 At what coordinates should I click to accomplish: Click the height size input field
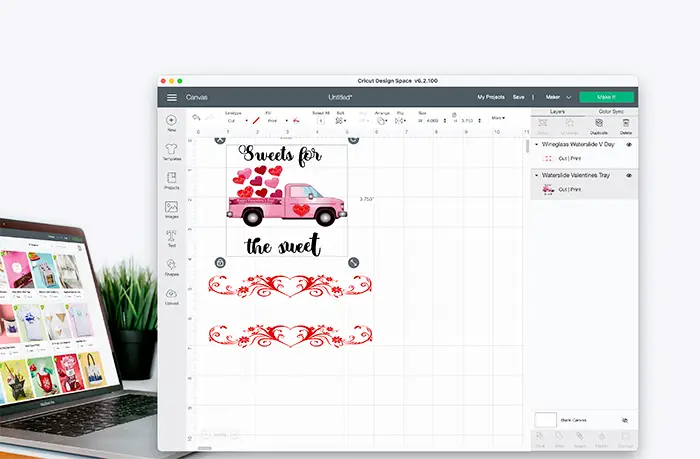(x=467, y=121)
